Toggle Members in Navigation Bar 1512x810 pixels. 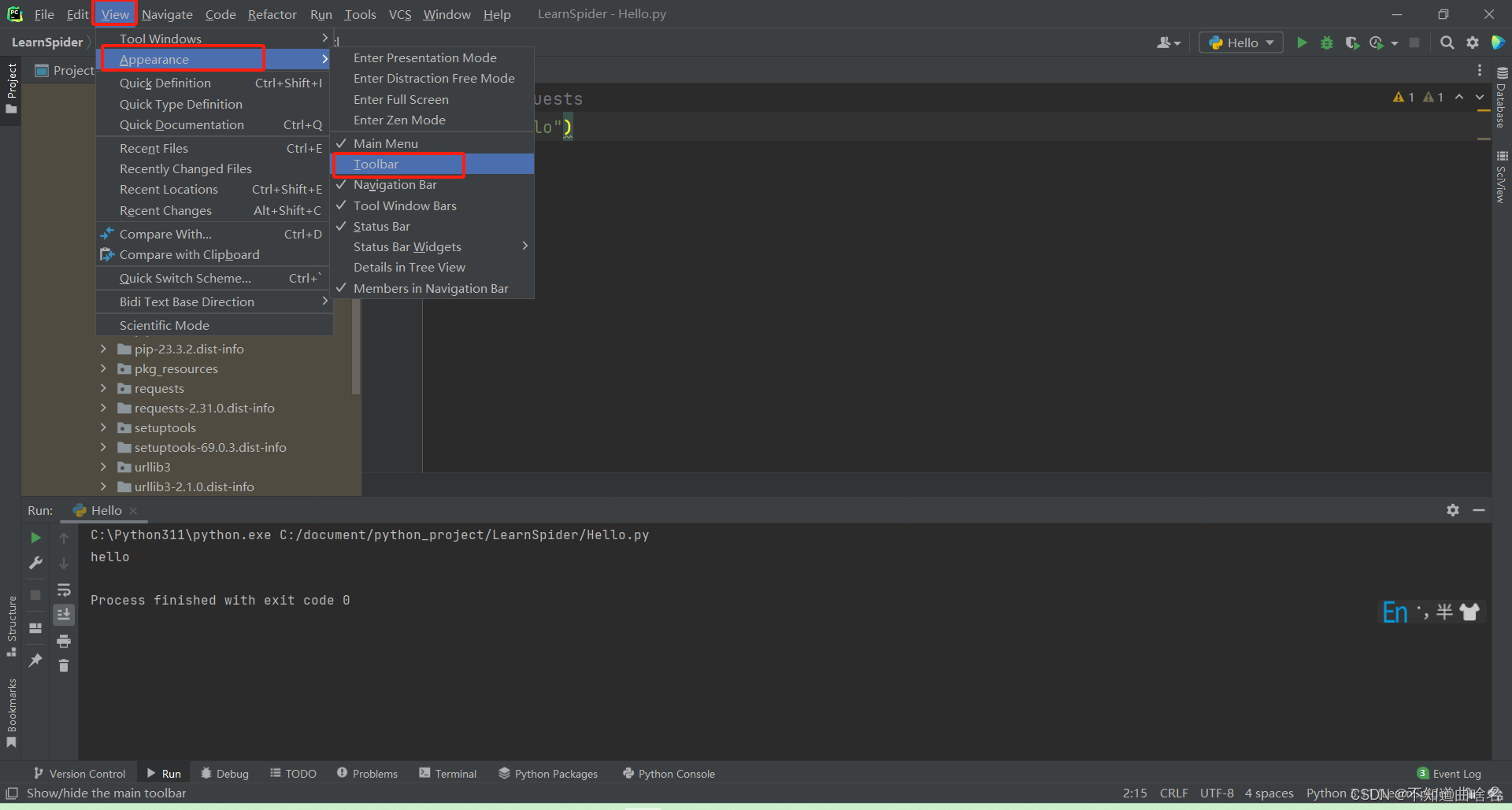[x=432, y=288]
